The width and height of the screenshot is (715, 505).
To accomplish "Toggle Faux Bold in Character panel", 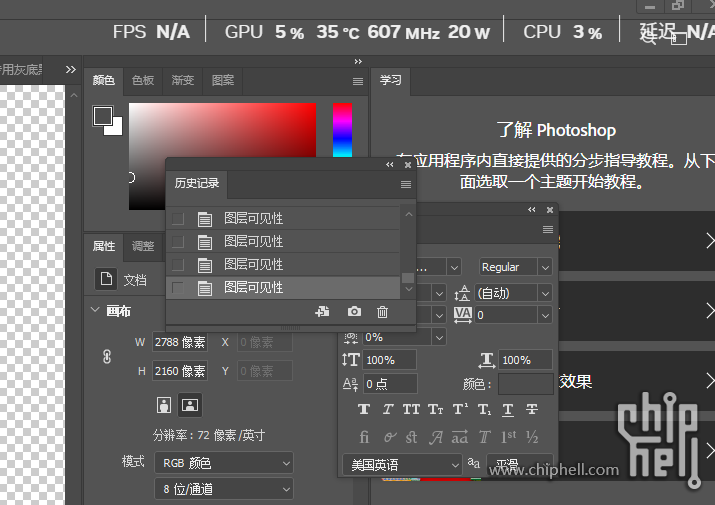I will click(x=363, y=409).
